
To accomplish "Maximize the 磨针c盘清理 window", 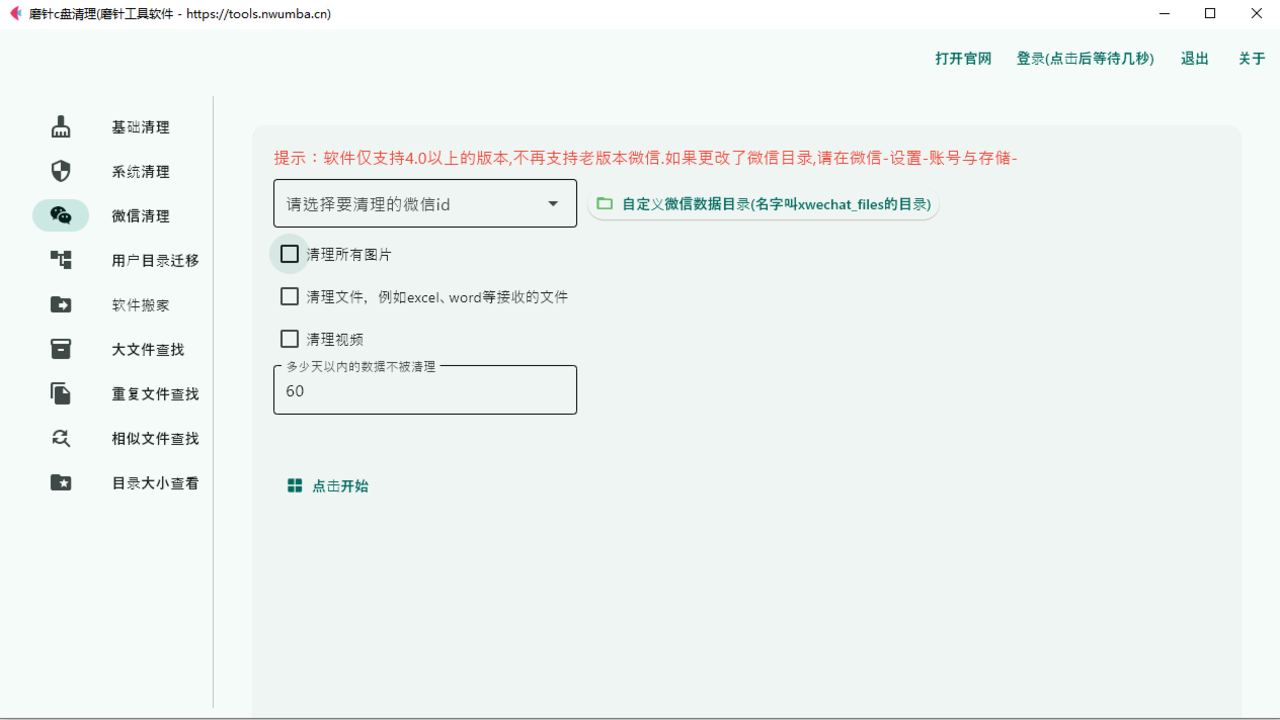I will click(x=1211, y=14).
